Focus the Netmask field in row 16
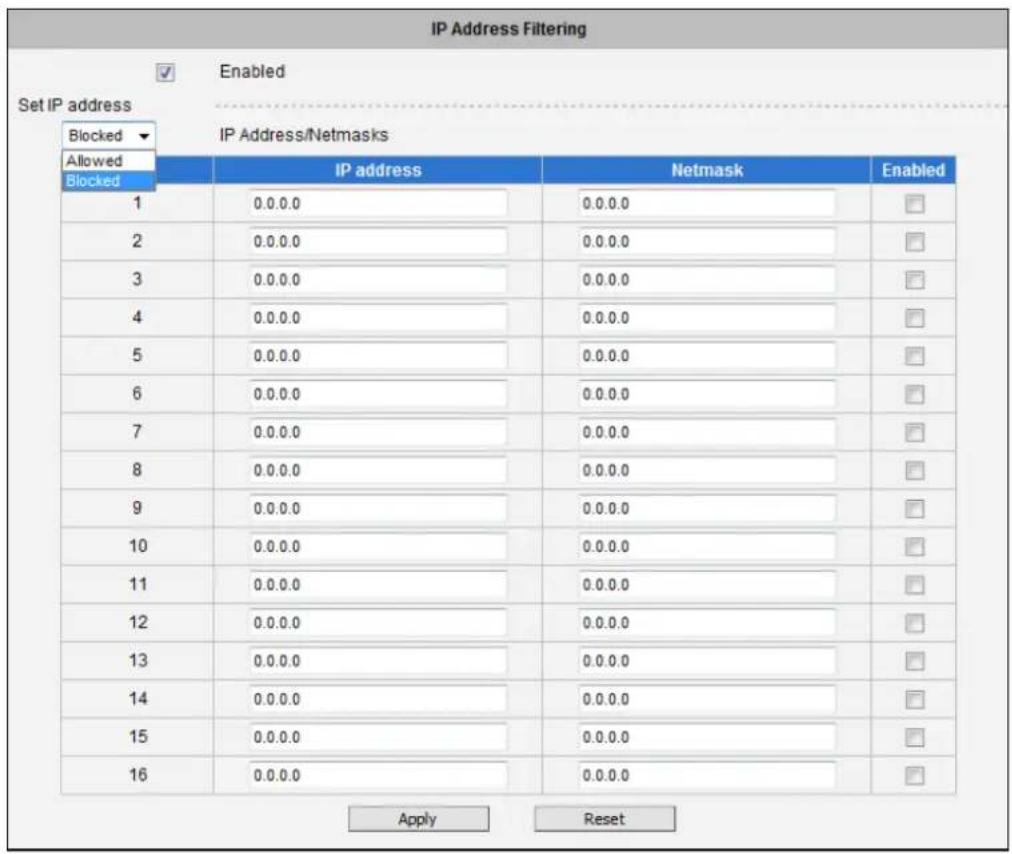 tap(707, 775)
